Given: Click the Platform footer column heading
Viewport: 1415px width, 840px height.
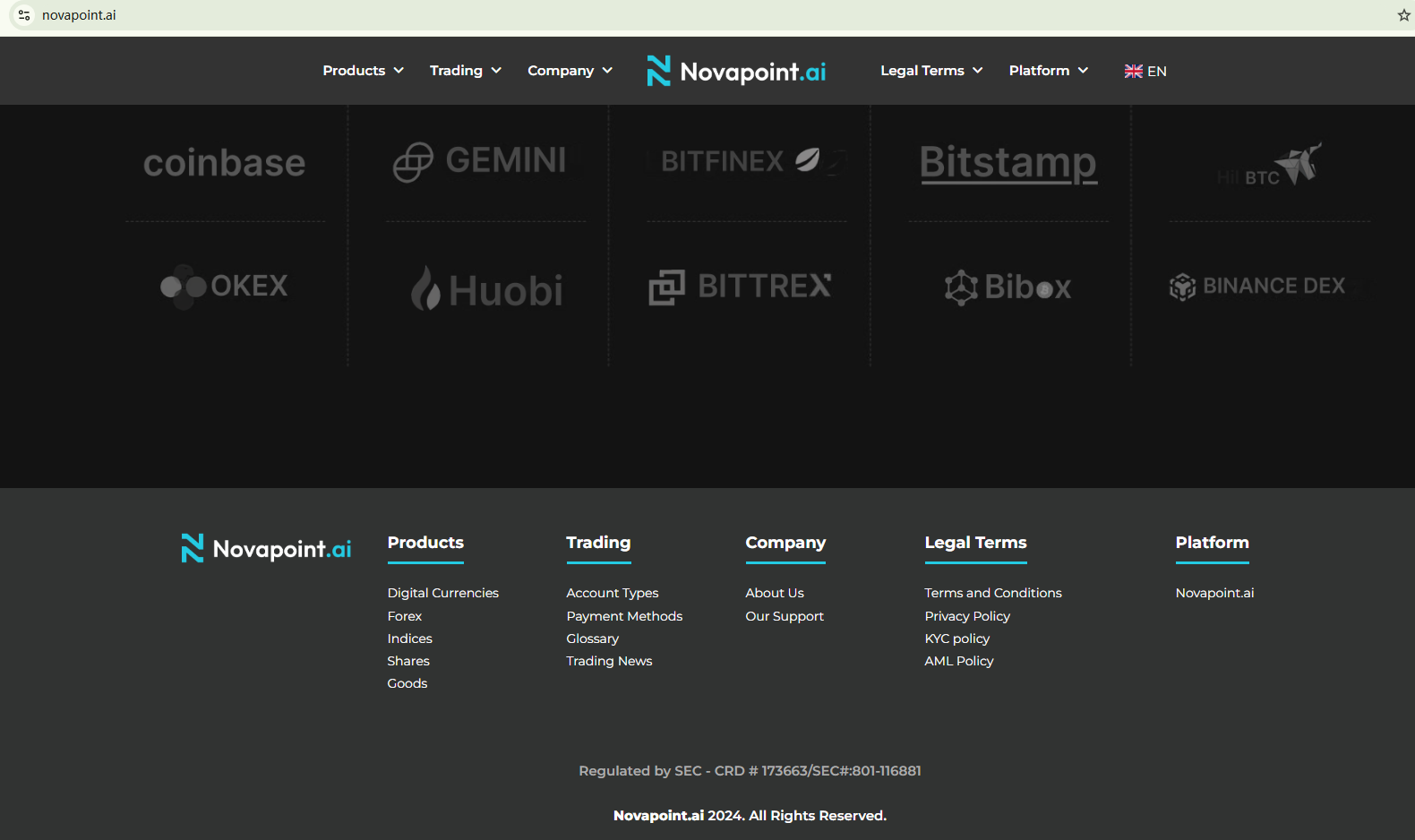Looking at the screenshot, I should coord(1213,543).
